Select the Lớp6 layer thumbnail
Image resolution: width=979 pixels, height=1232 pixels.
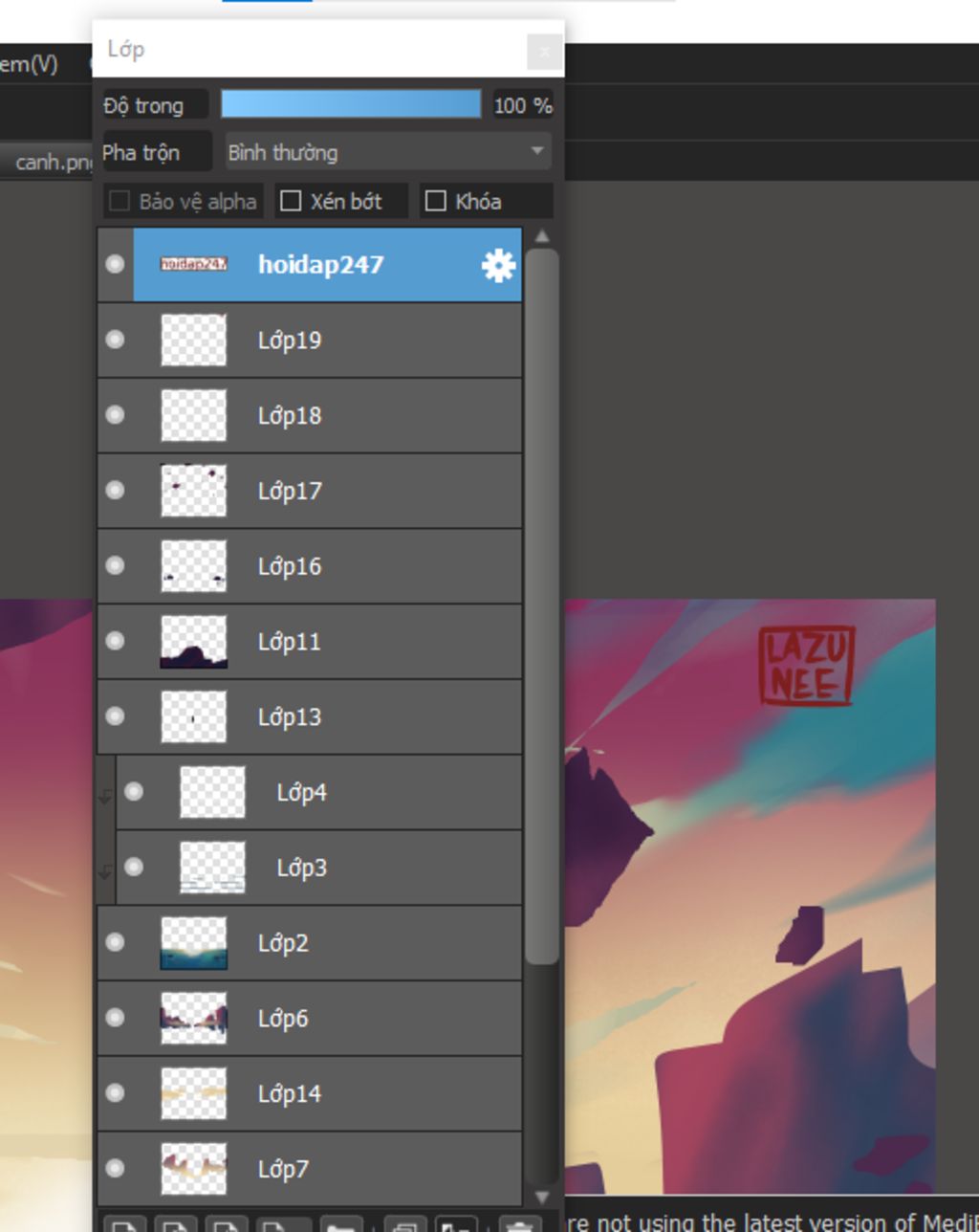[x=194, y=1018]
